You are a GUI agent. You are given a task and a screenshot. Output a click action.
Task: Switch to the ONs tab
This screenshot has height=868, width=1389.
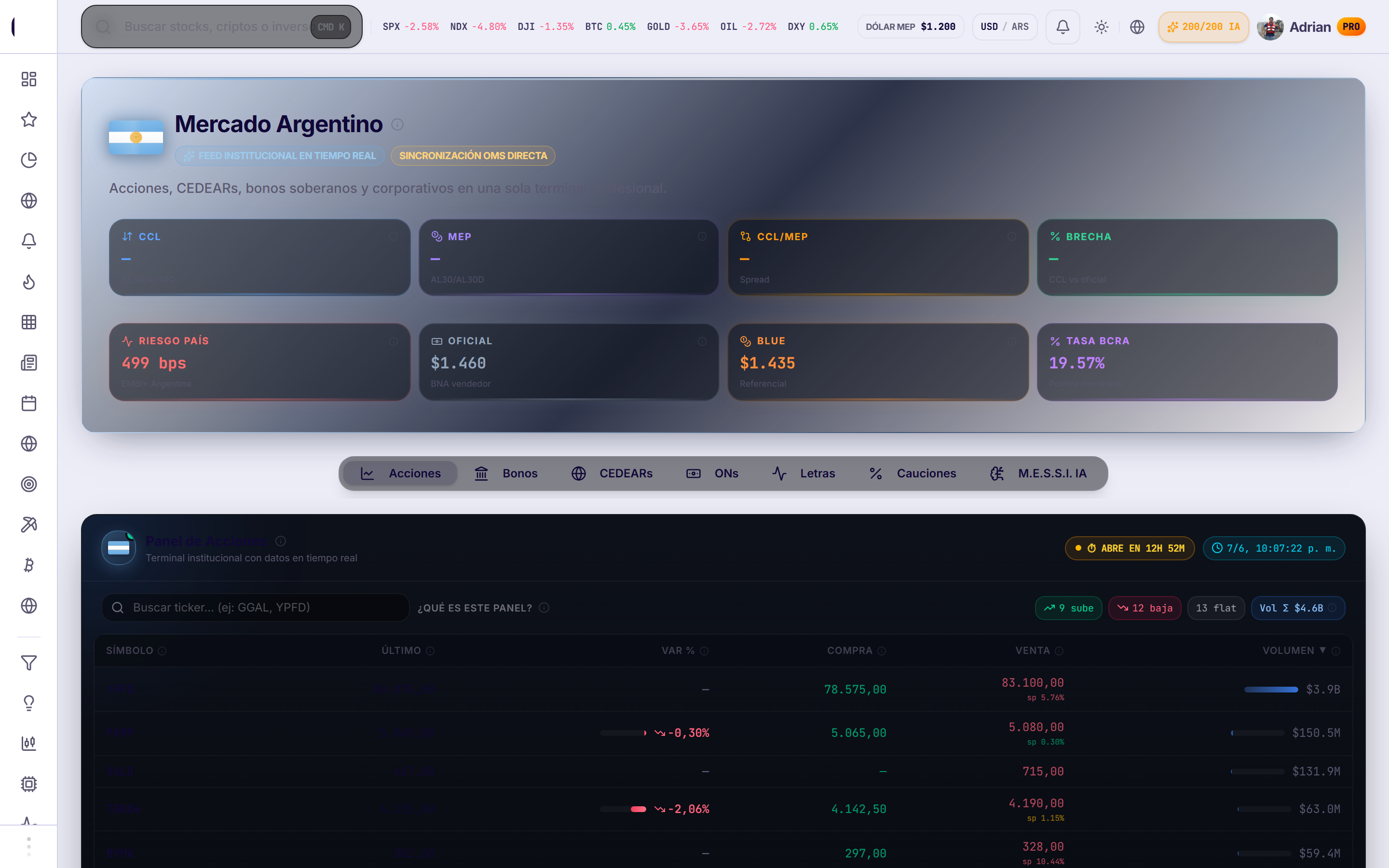pyautogui.click(x=712, y=474)
